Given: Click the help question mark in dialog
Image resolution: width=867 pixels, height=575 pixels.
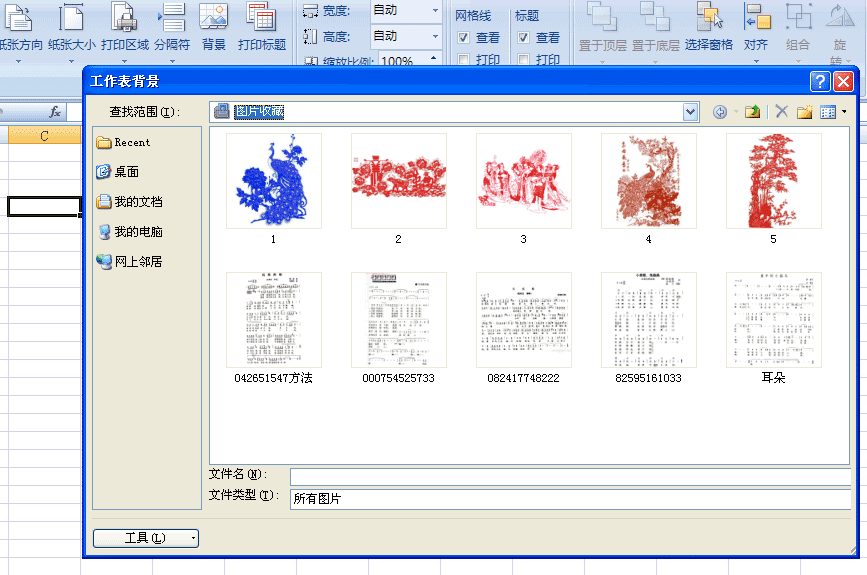Looking at the screenshot, I should pos(820,81).
